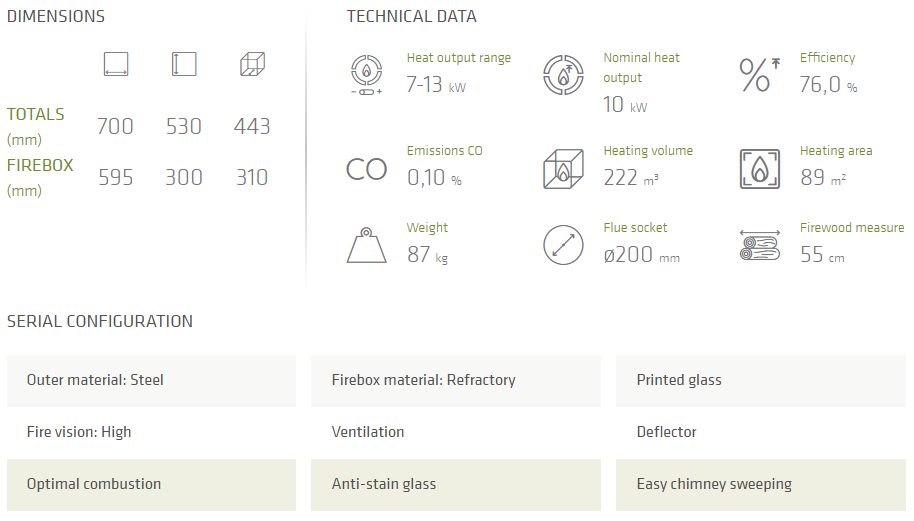This screenshot has height=521, width=914.
Task: Click the CO emissions icon
Action: click(366, 169)
